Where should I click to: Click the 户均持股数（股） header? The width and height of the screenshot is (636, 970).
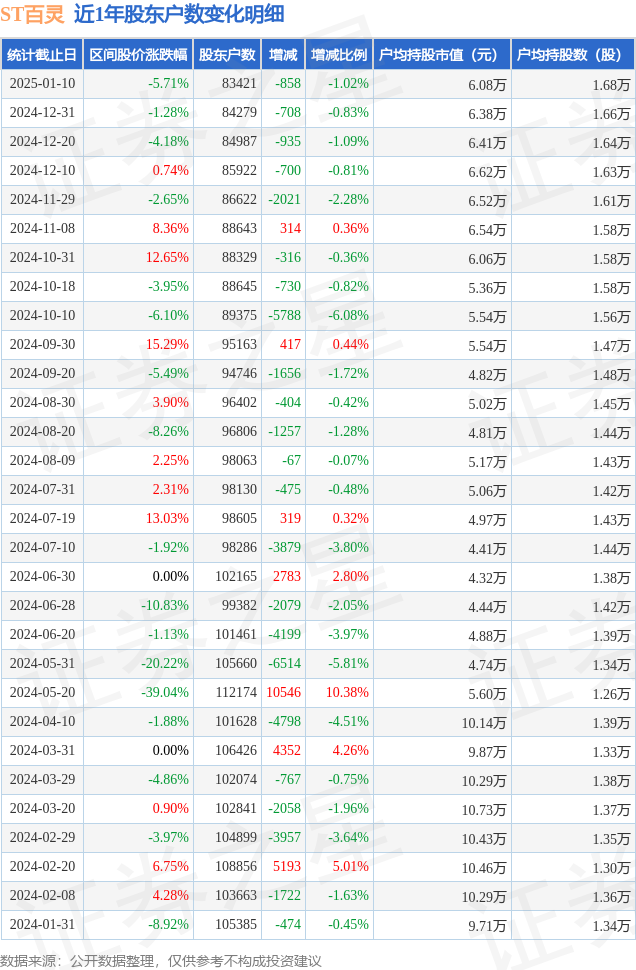click(571, 55)
